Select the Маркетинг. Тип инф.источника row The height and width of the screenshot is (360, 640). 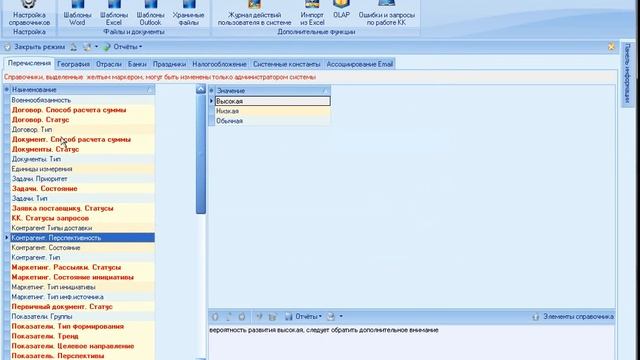tap(82, 297)
